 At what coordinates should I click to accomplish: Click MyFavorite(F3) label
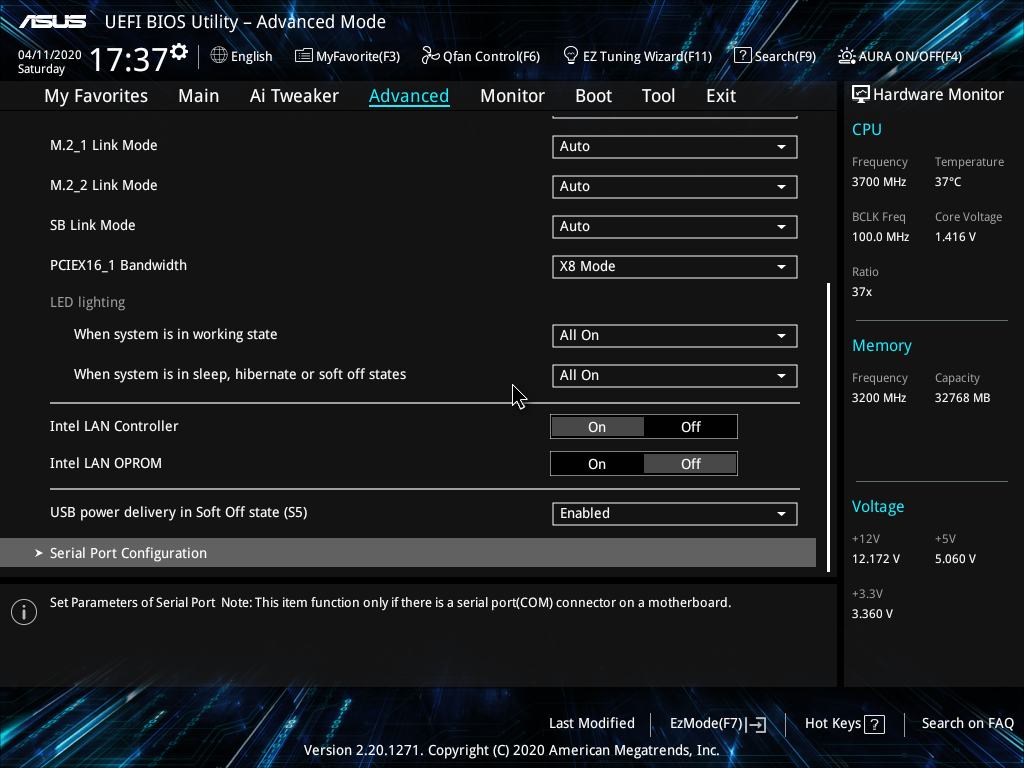click(358, 56)
